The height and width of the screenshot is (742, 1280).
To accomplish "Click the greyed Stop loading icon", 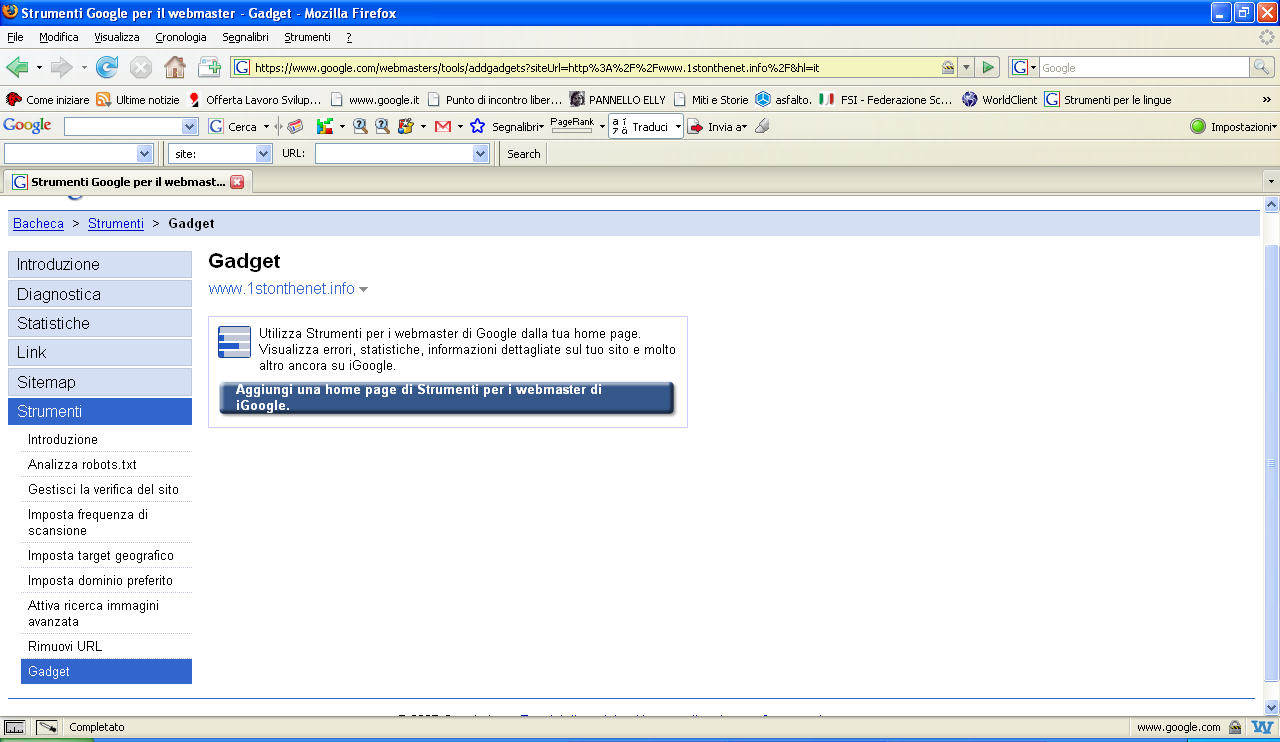I will pyautogui.click(x=141, y=67).
